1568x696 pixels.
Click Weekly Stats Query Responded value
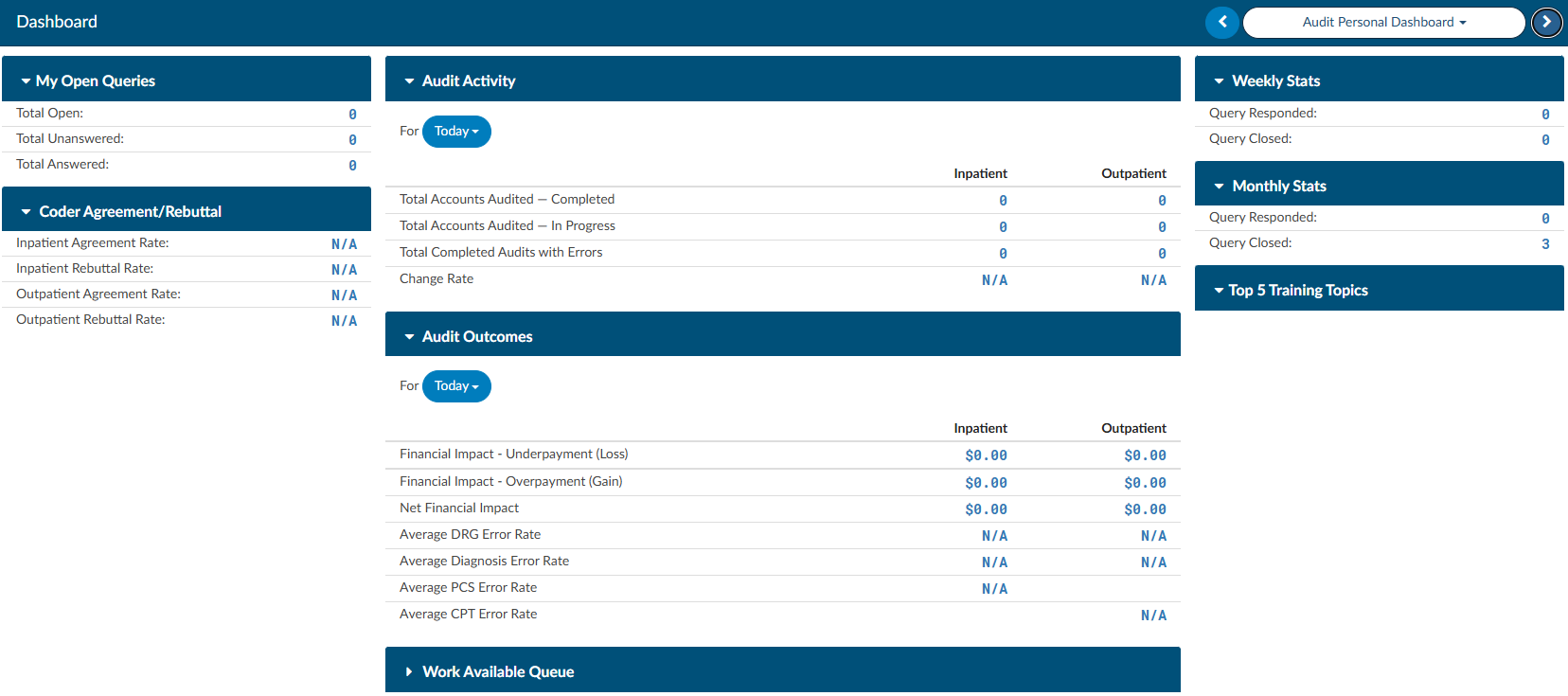point(1545,114)
